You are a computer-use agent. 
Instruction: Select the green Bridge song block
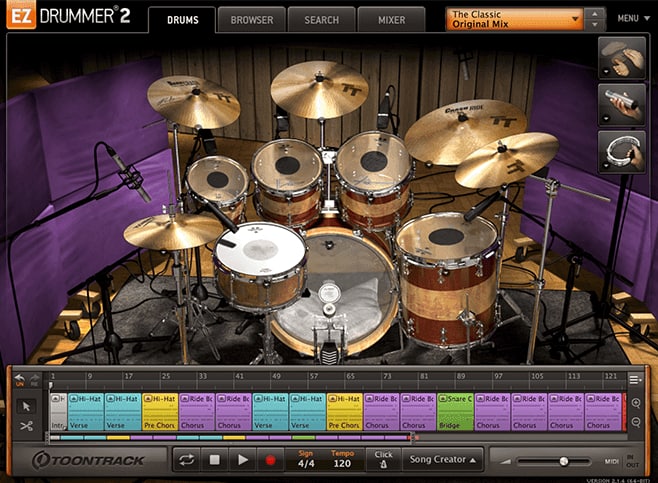click(455, 412)
